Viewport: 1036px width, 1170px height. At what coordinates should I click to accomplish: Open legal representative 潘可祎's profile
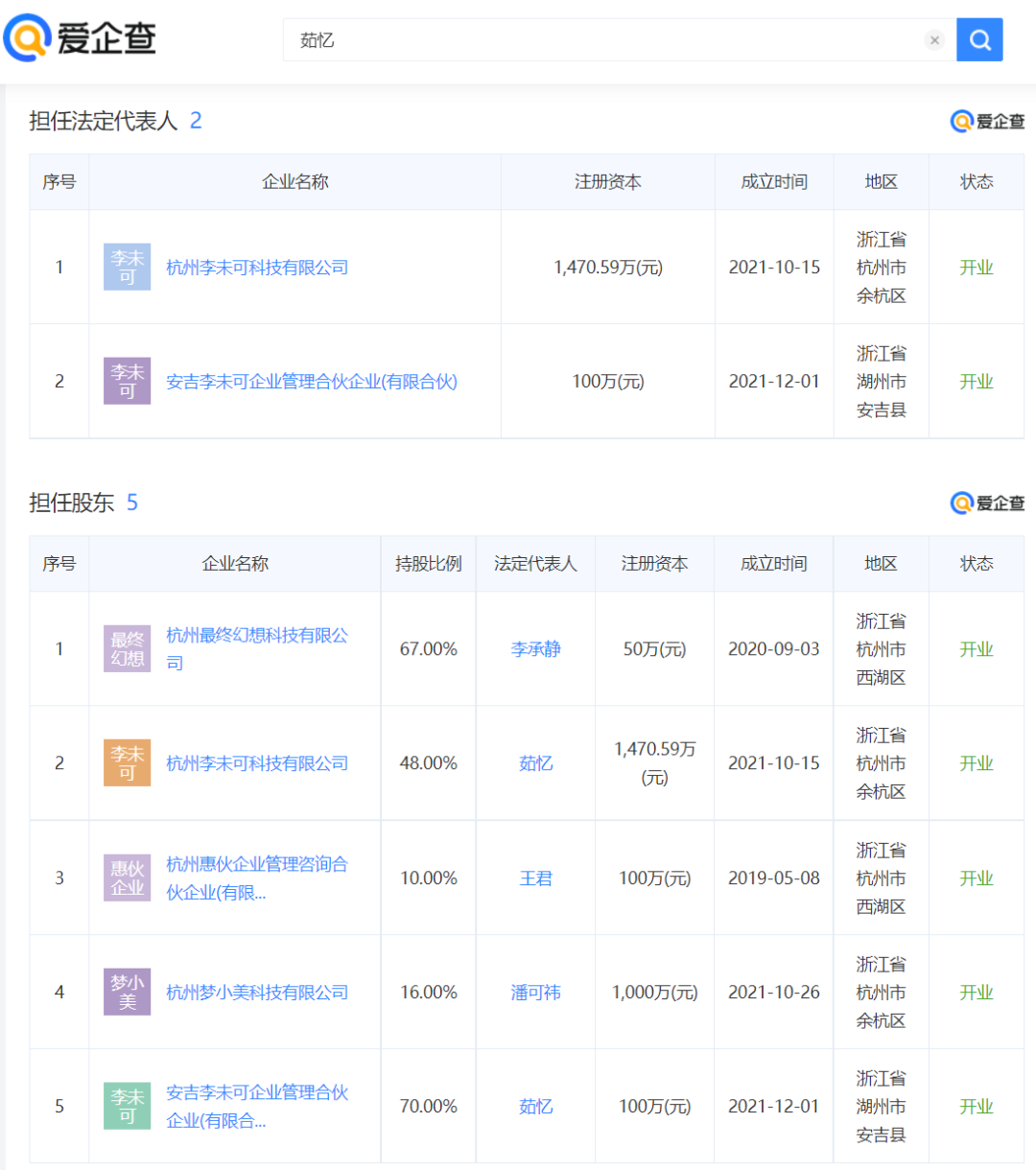(x=535, y=993)
